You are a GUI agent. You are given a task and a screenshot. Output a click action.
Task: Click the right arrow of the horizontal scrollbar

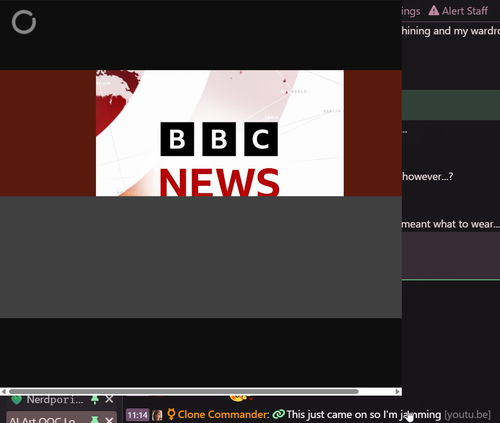pos(398,391)
